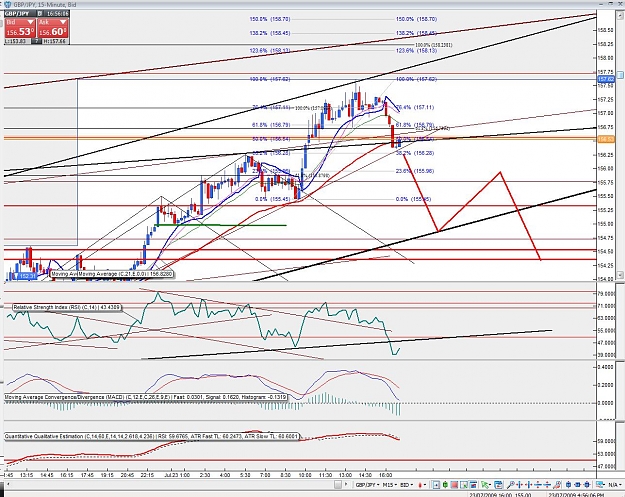Viewport: 625px width, 497px height.
Task: Click the red Ask 156.60 buy tile
Action: click(53, 28)
